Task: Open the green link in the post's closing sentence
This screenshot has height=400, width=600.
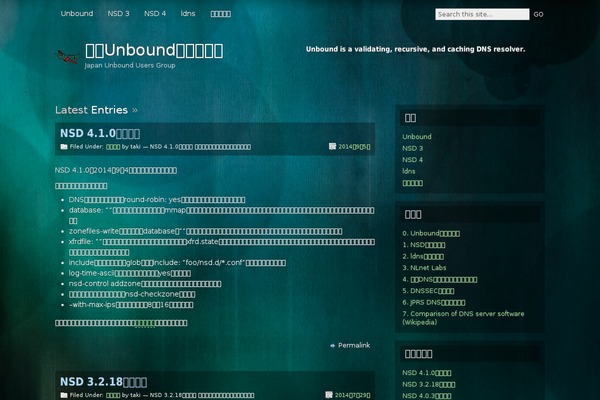Action: tap(145, 323)
